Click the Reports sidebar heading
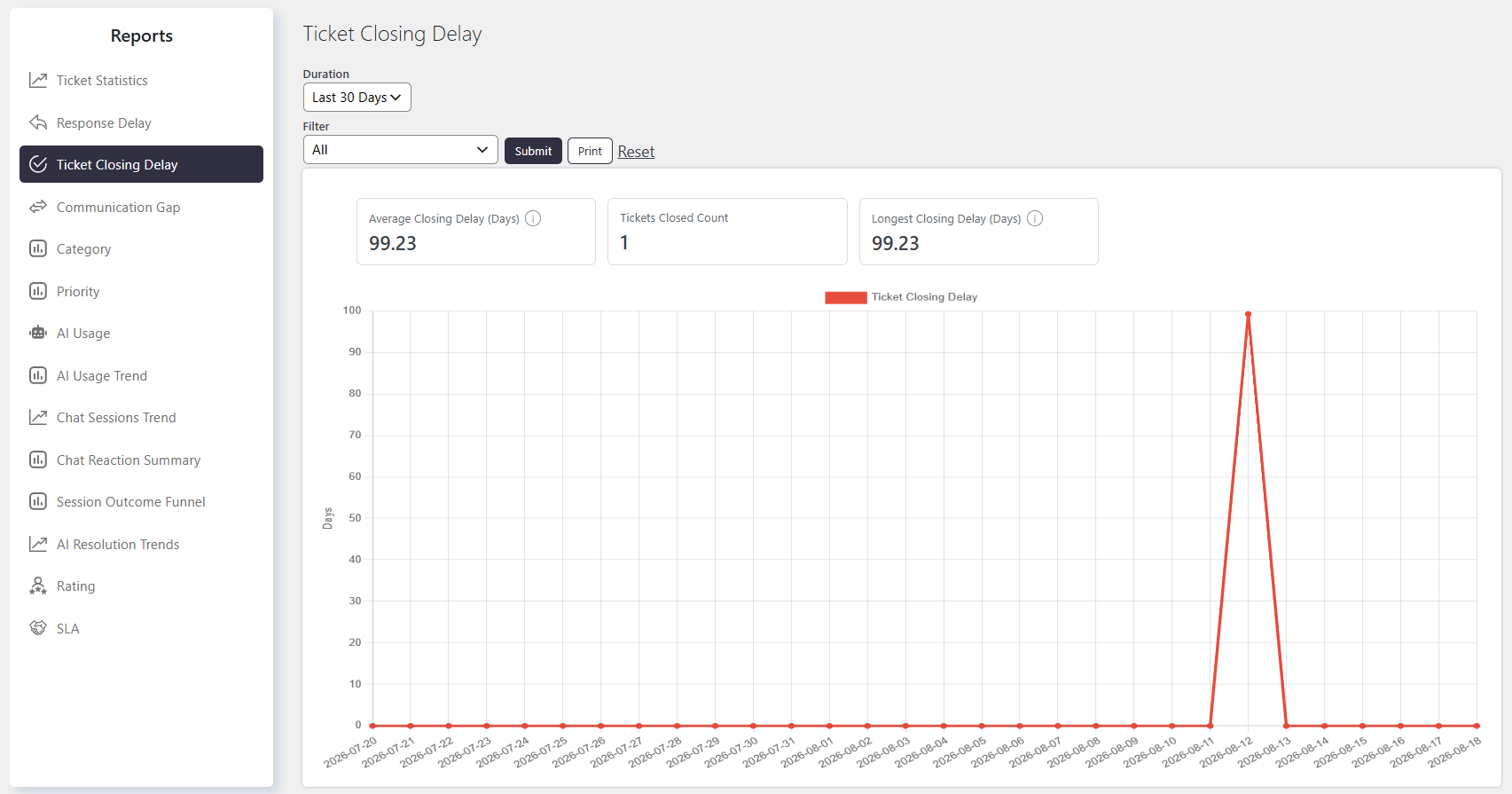This screenshot has width=1512, height=794. coord(142,35)
